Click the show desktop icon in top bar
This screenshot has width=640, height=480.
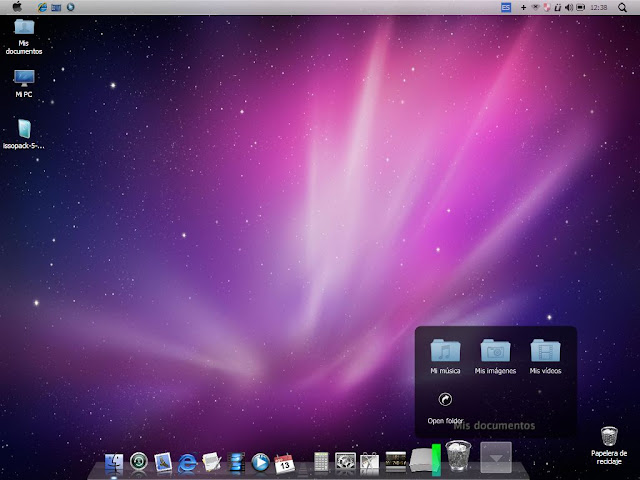coord(56,7)
